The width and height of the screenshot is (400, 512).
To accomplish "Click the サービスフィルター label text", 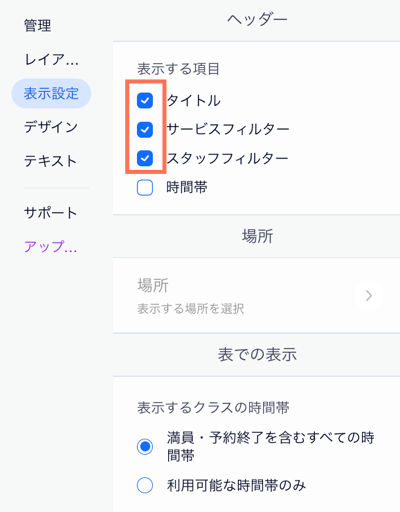I will click(228, 130).
